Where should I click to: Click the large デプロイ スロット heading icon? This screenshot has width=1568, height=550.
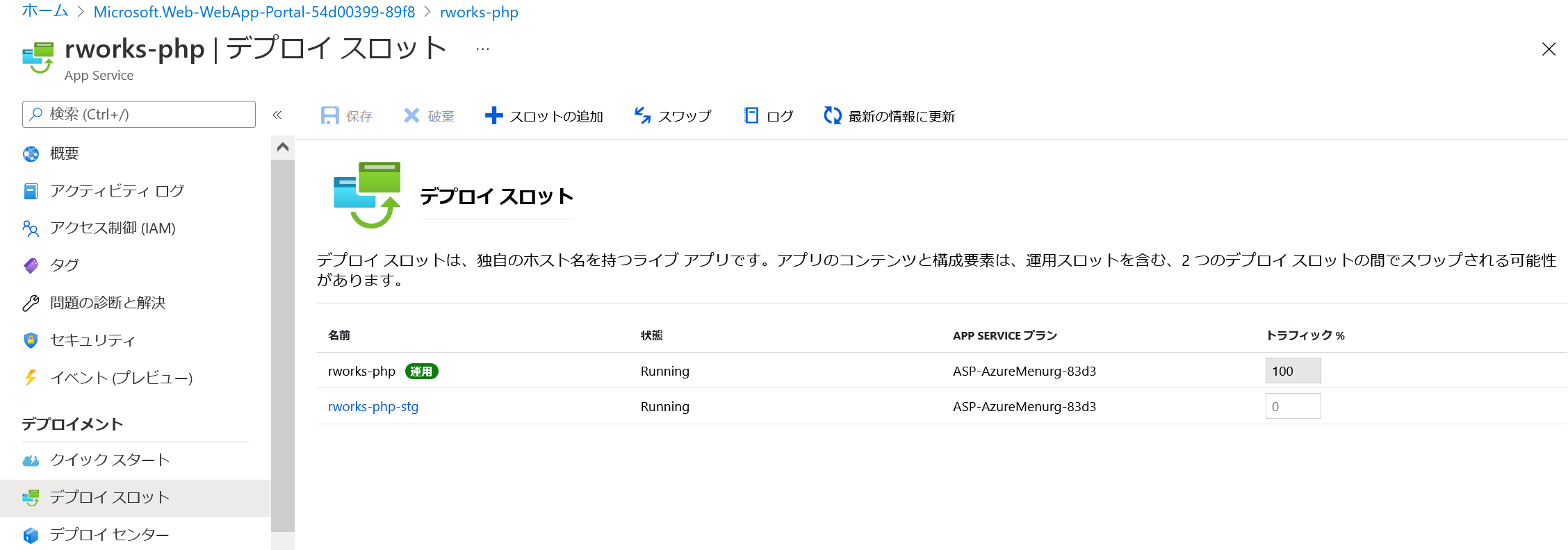(x=367, y=195)
